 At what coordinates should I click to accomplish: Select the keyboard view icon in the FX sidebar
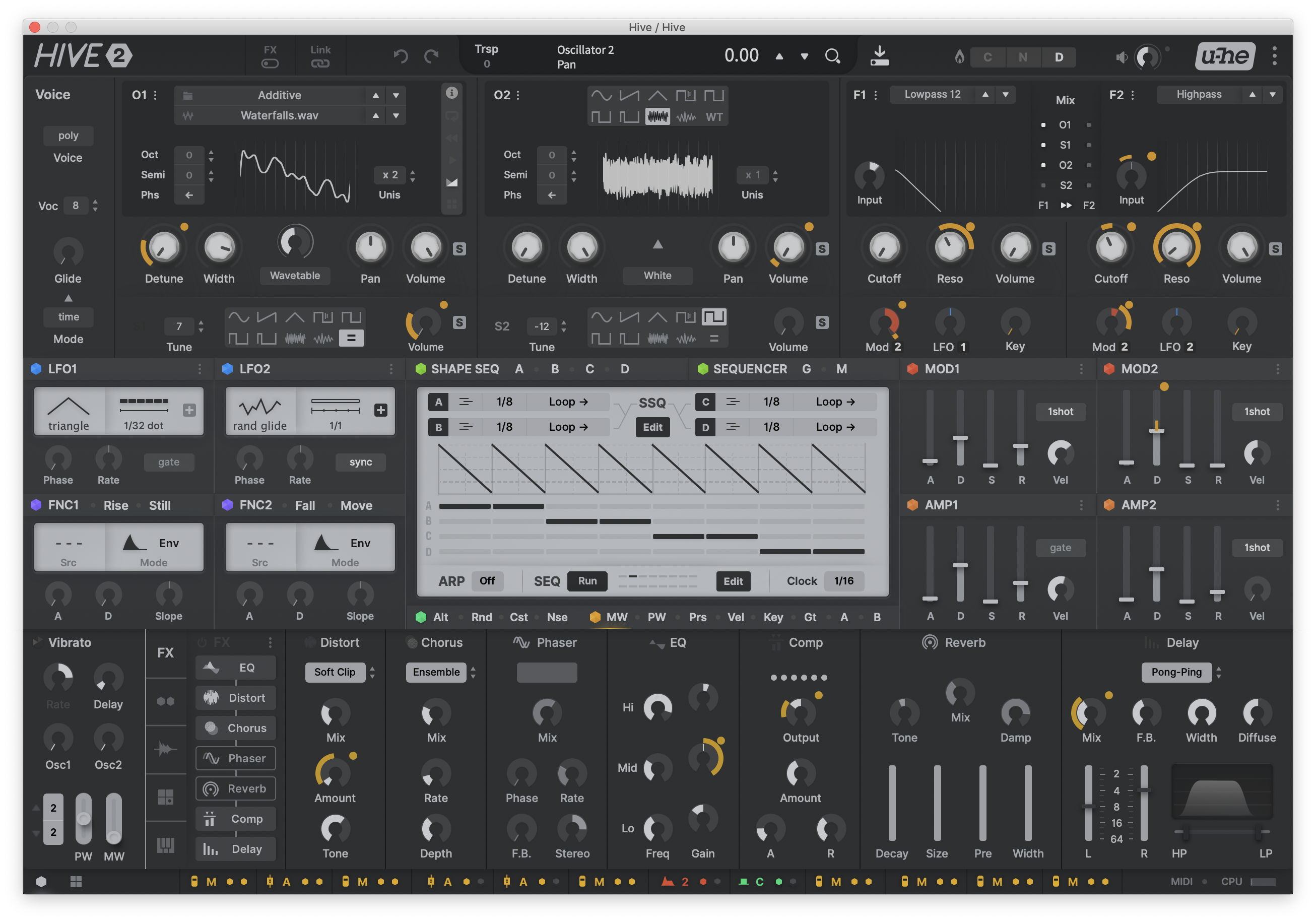166,845
